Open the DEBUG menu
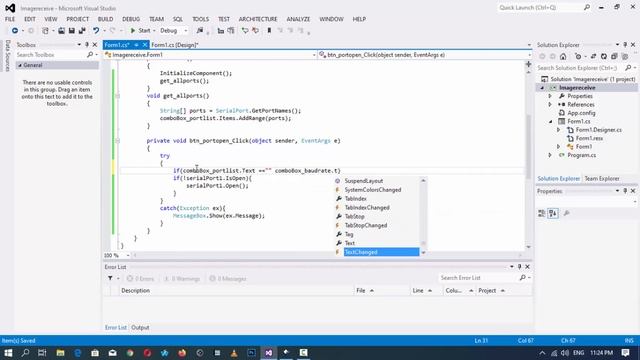The image size is (640, 360). pos(131,19)
